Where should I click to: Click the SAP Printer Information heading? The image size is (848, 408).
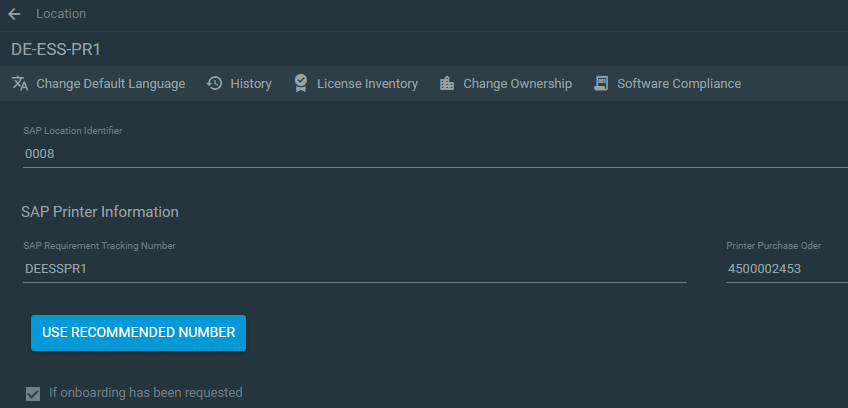(x=100, y=212)
